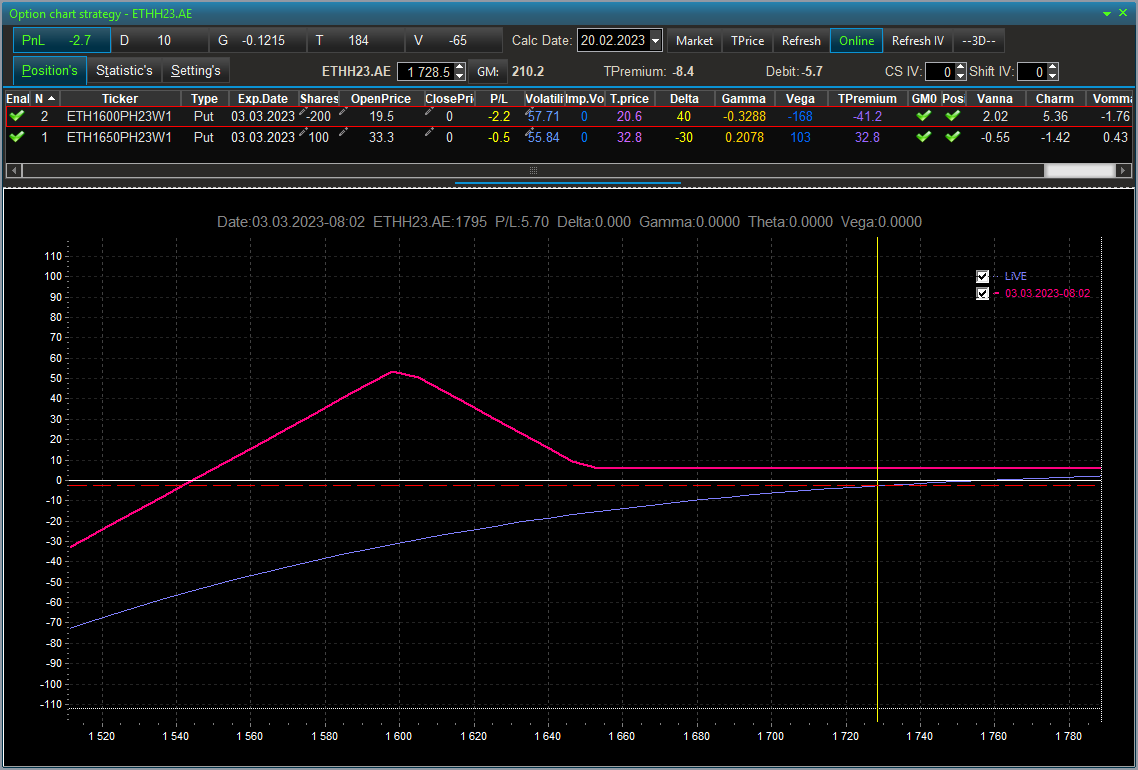Click the -41.2 TPremium cell
This screenshot has width=1138, height=770.
pyautogui.click(x=867, y=116)
